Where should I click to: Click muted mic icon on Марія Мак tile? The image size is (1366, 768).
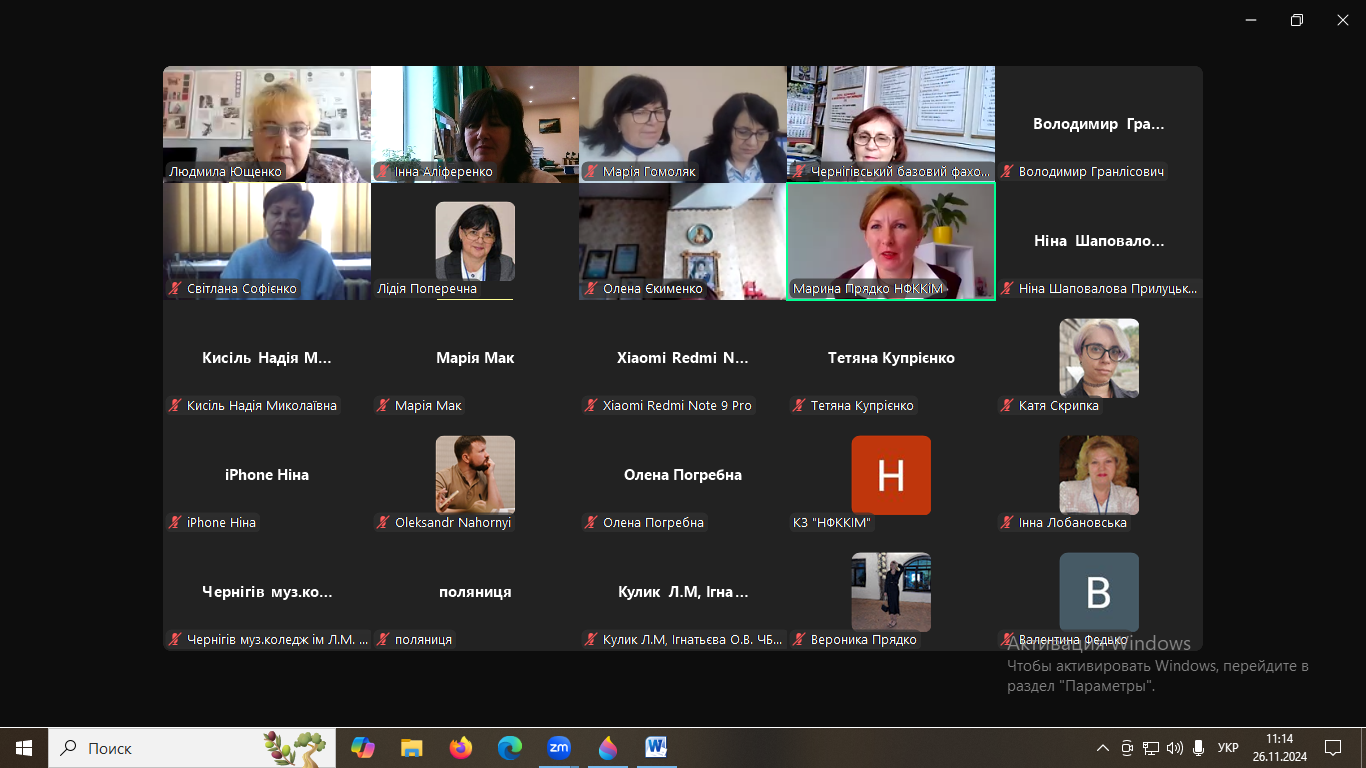383,406
